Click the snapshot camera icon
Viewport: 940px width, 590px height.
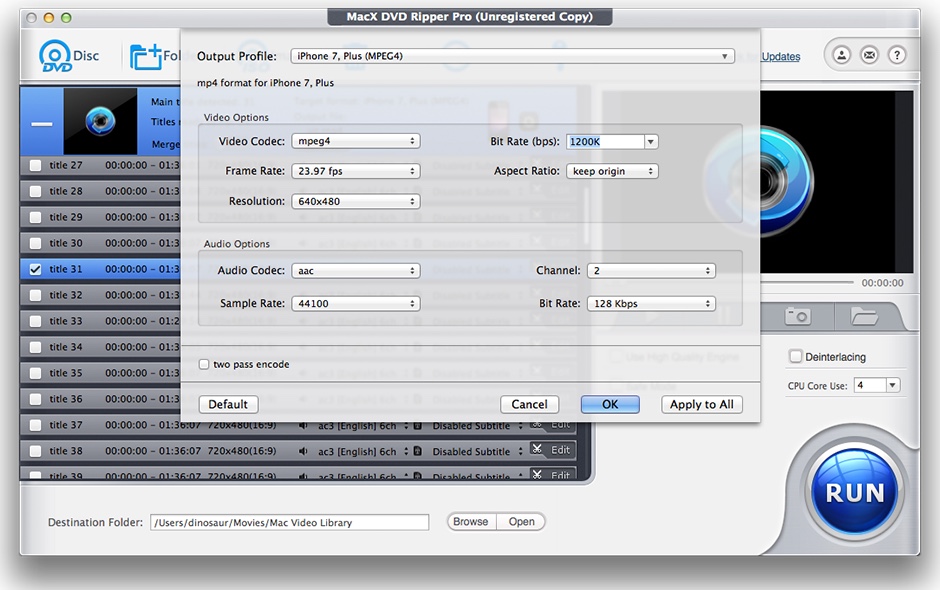[x=798, y=316]
